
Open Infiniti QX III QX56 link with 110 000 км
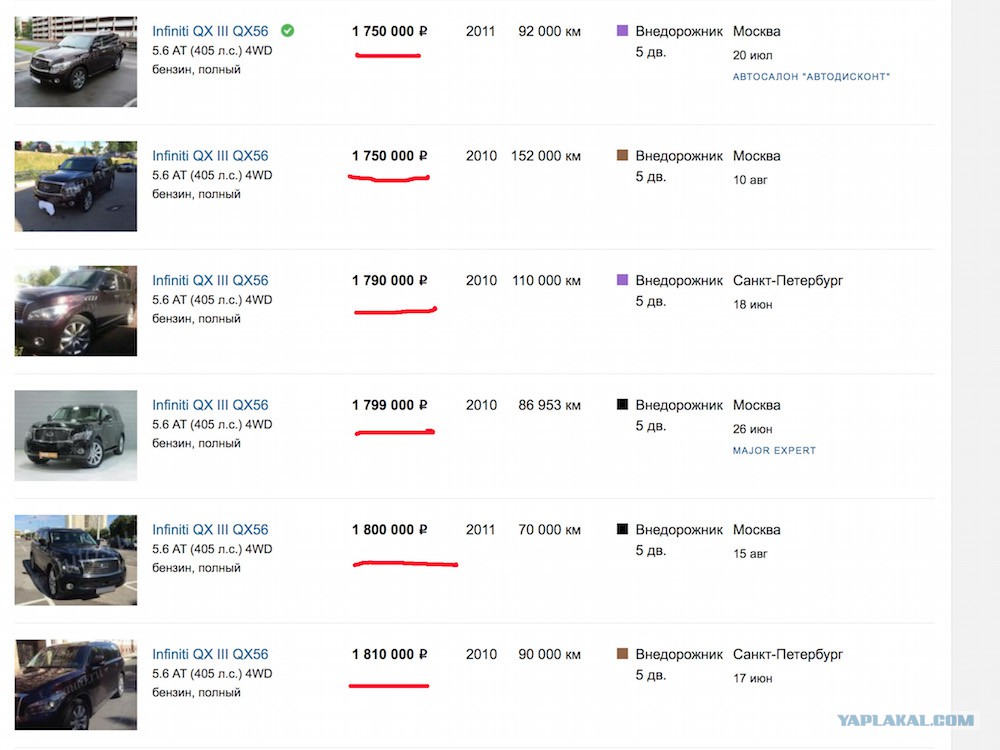(x=210, y=280)
